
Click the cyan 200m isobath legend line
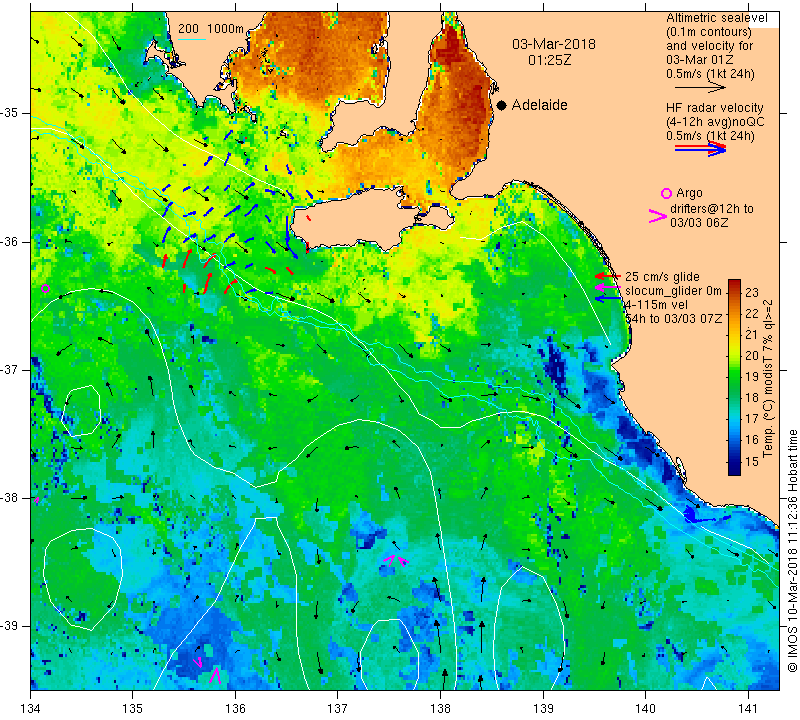192,39
